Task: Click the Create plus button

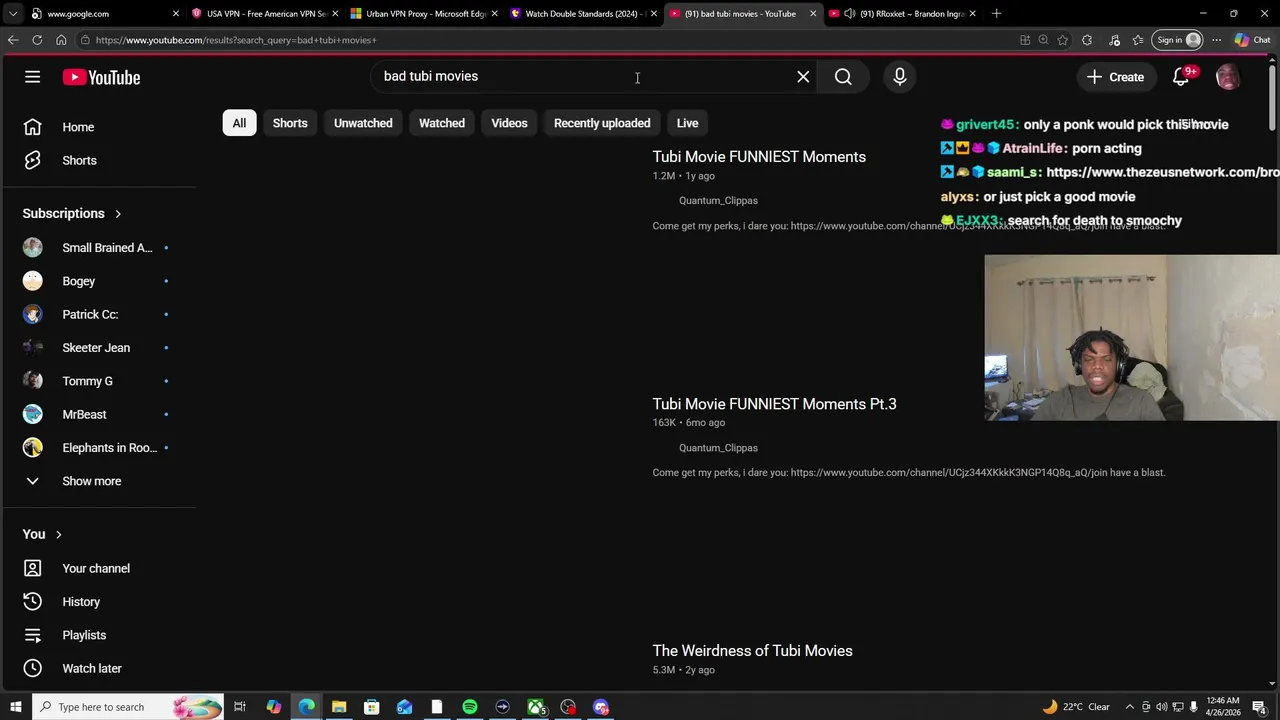Action: pyautogui.click(x=1115, y=77)
